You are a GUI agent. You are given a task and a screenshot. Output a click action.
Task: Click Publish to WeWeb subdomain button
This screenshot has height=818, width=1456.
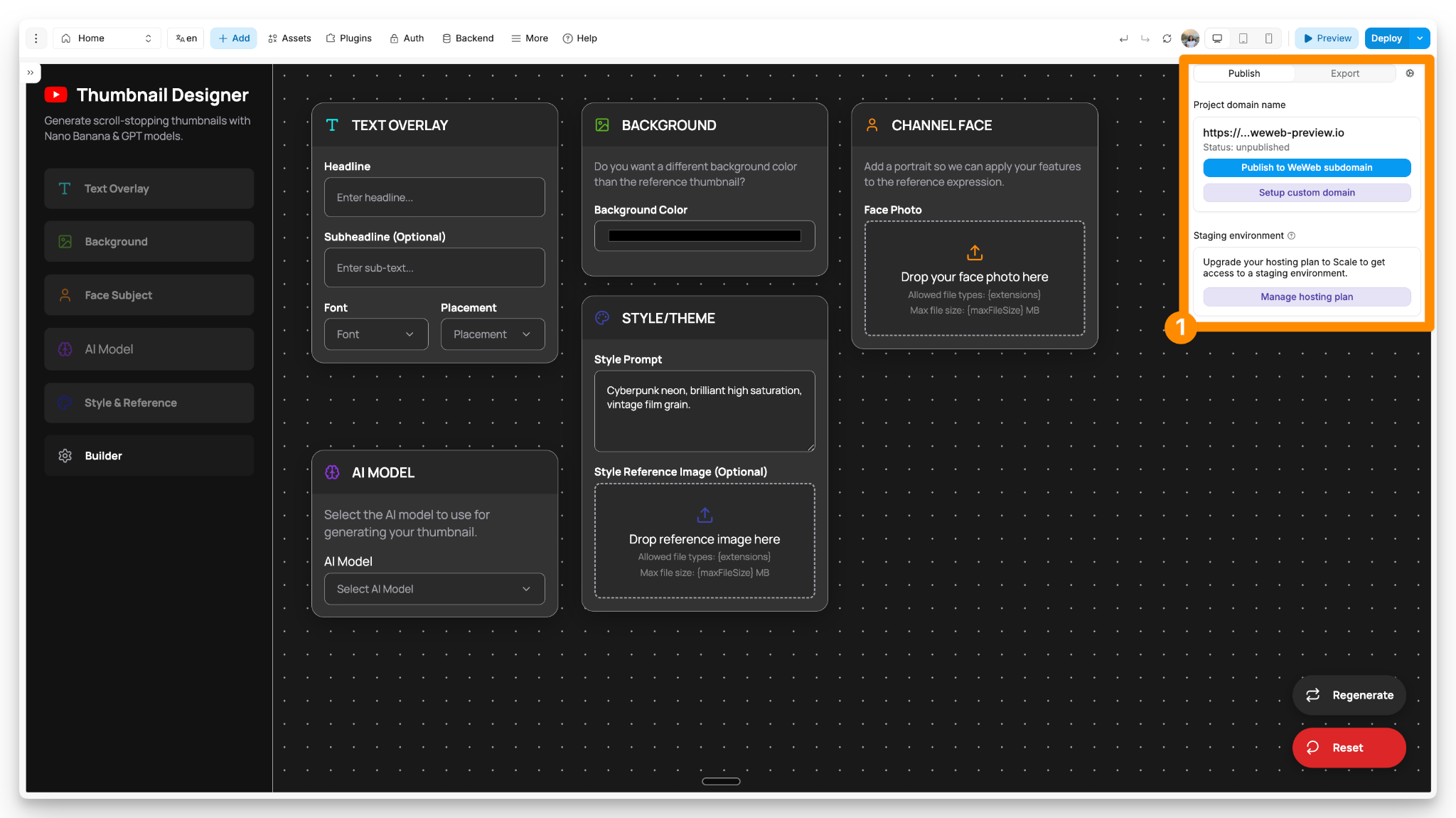pos(1306,168)
